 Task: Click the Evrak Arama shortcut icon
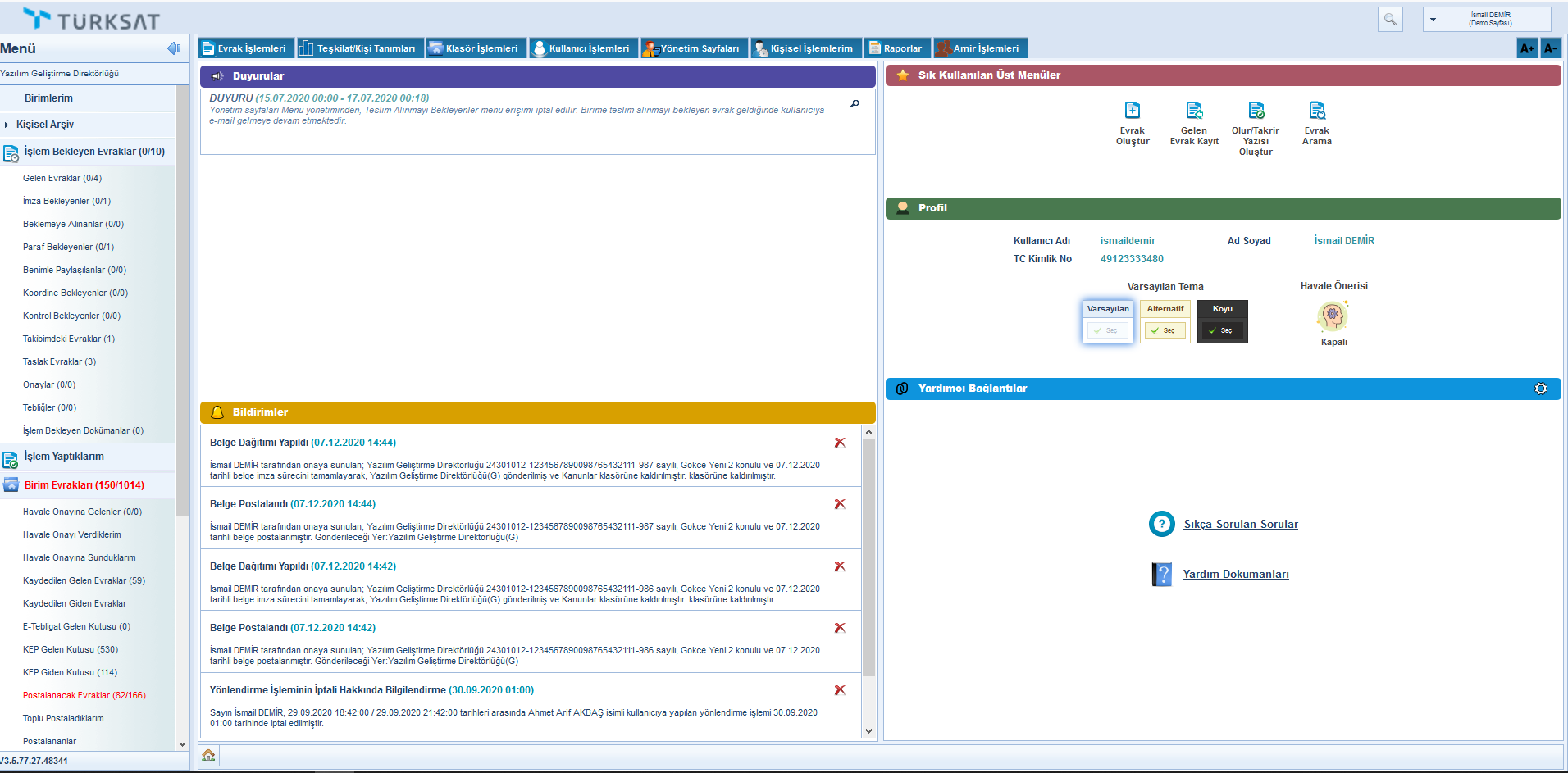(x=1316, y=111)
